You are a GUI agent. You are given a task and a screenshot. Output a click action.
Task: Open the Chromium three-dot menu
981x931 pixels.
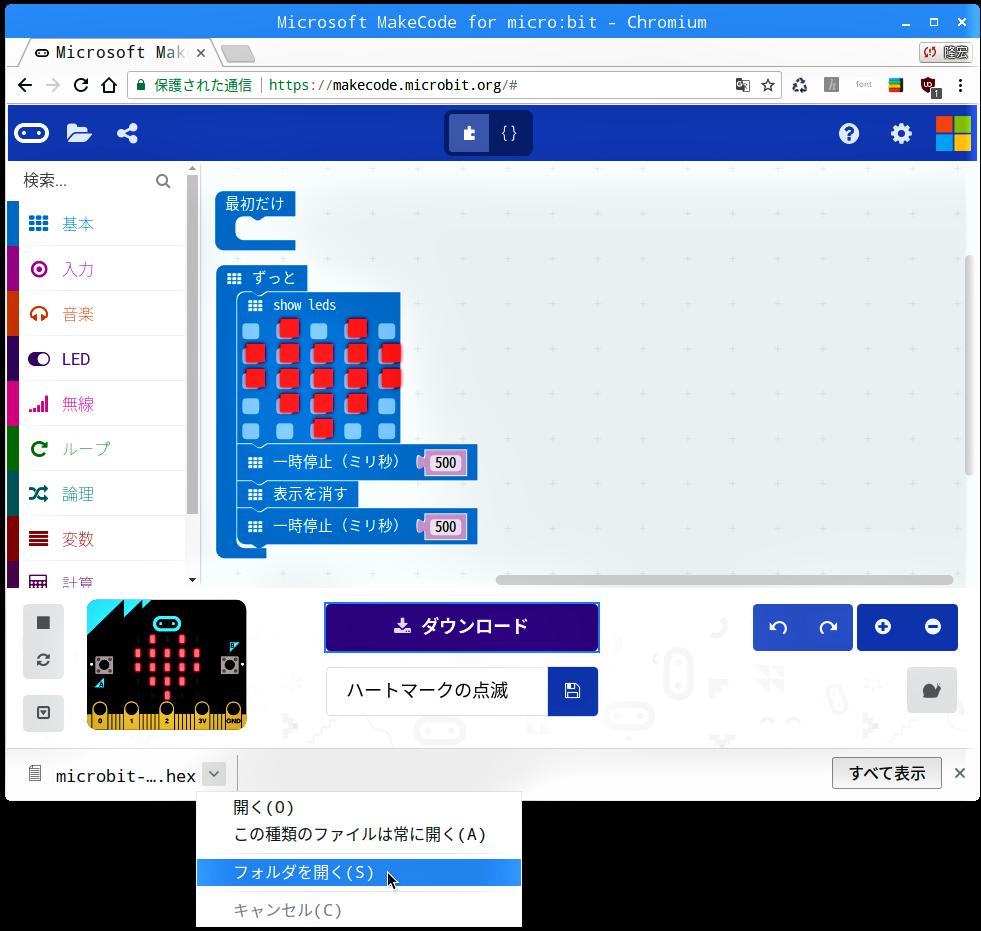[x=960, y=85]
